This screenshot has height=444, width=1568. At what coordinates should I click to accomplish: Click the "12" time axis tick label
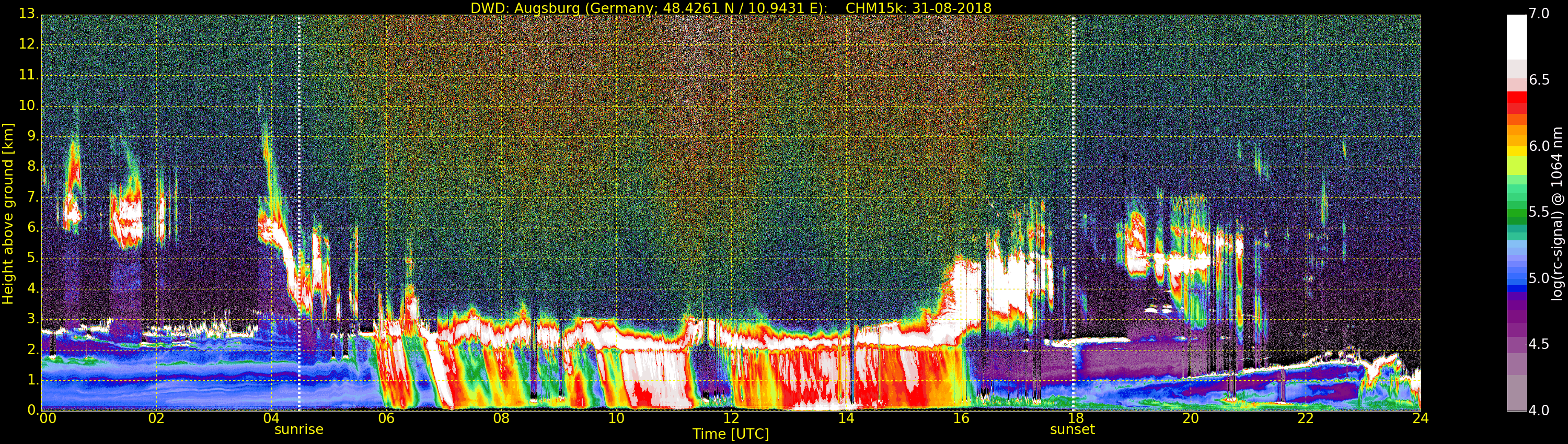coord(731,418)
